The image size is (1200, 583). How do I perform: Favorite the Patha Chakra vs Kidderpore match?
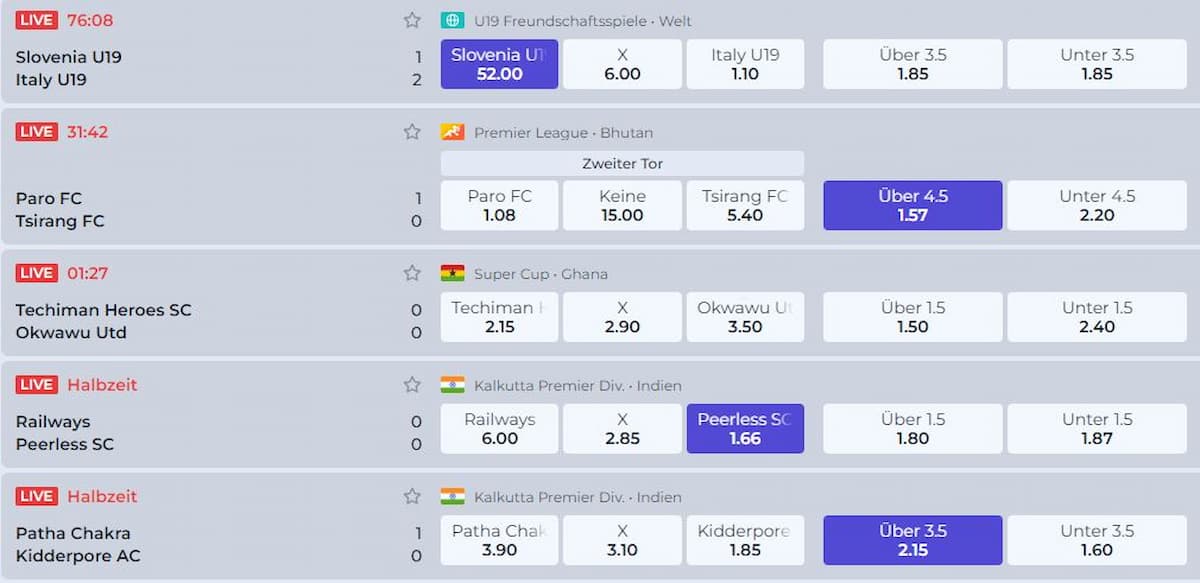coord(412,496)
